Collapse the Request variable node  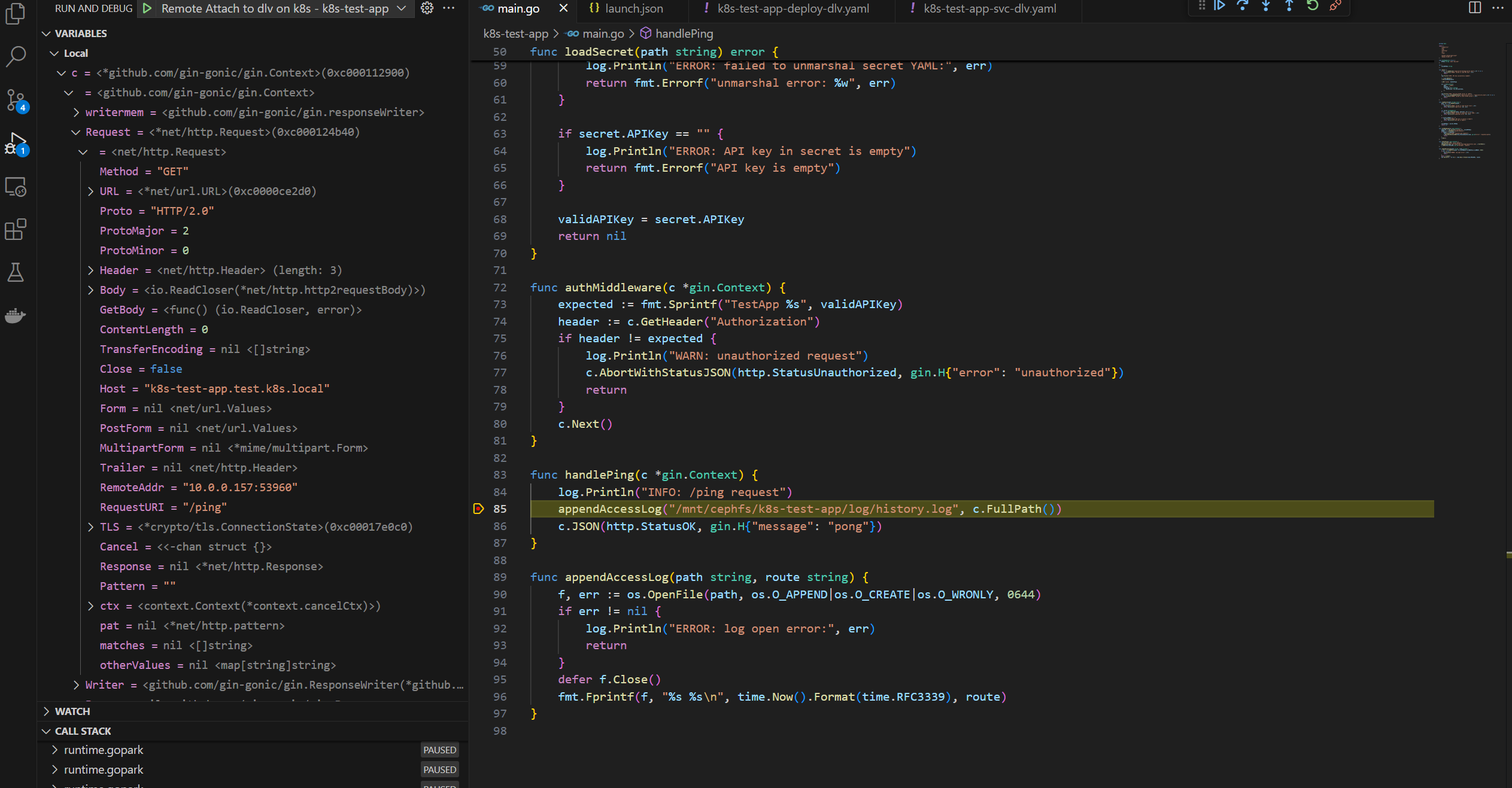(75, 132)
